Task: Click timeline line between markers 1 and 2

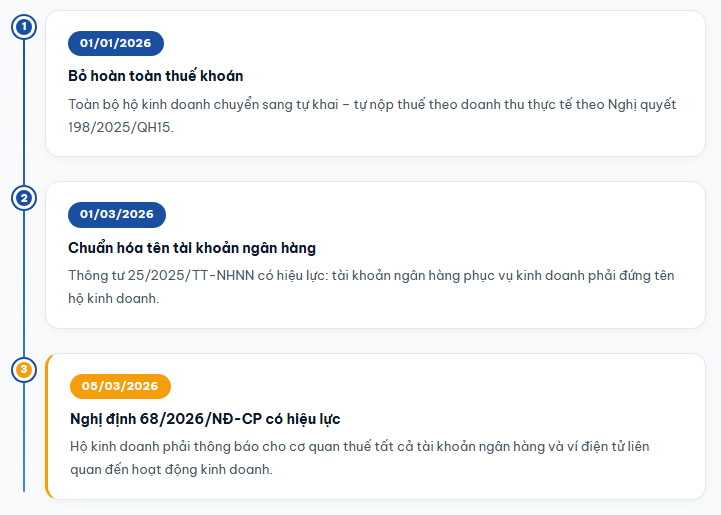Action: click(24, 112)
